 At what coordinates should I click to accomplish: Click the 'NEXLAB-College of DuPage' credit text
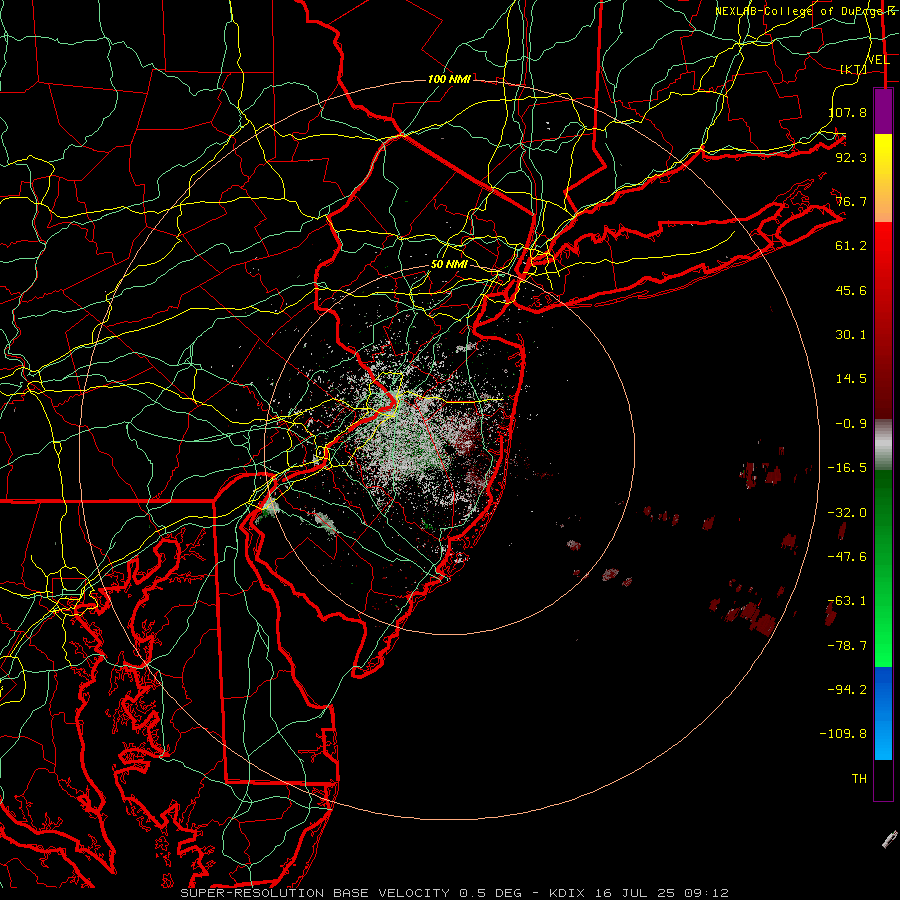797,11
